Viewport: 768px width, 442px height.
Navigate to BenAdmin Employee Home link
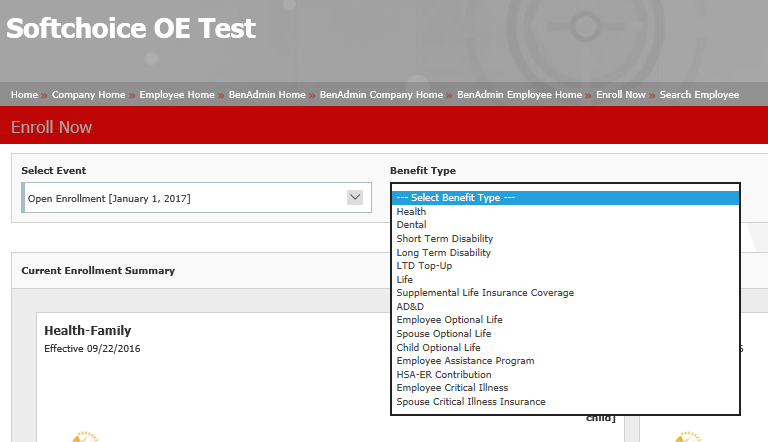519,95
